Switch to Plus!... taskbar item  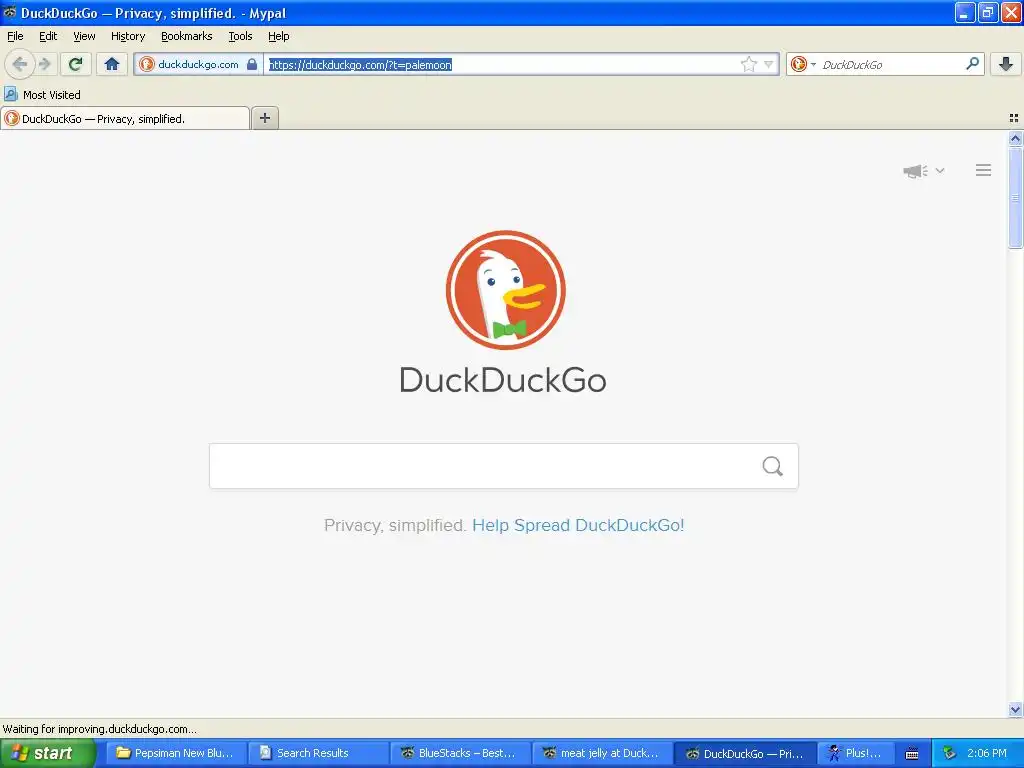click(856, 754)
